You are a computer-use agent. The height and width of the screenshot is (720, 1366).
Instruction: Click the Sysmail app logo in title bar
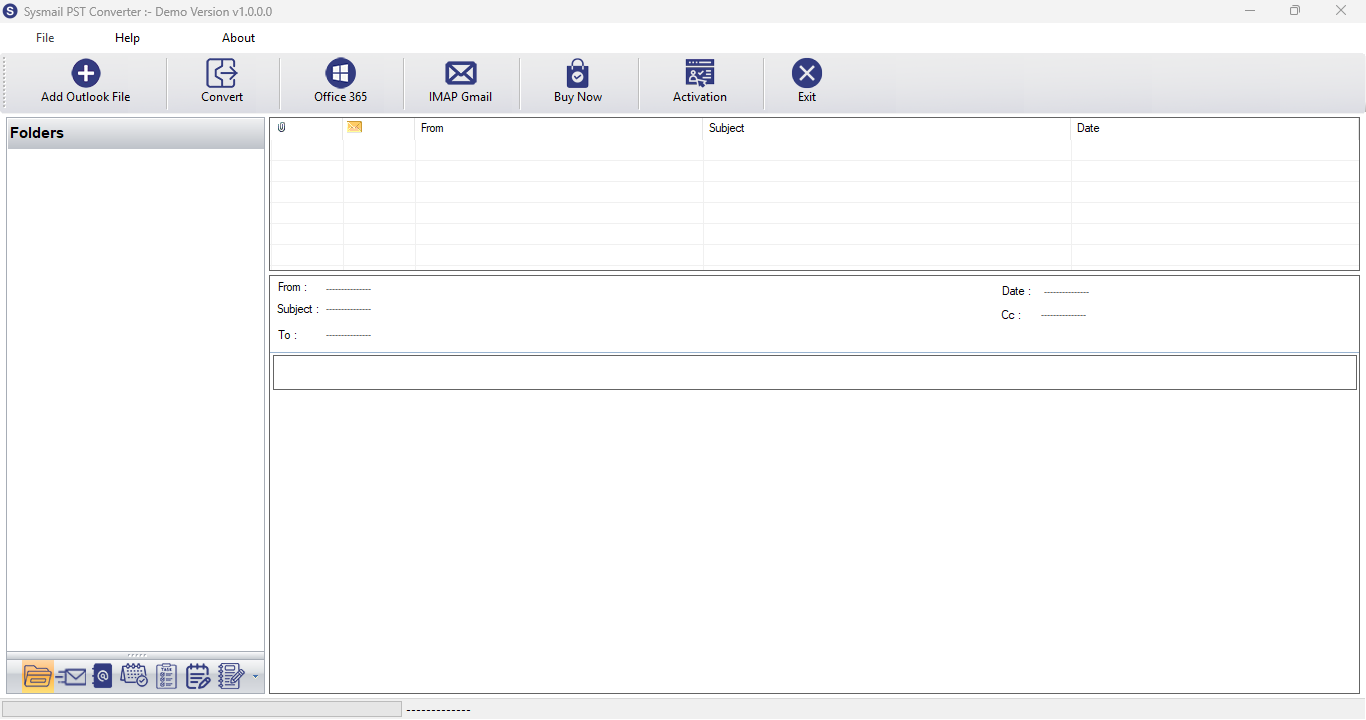pos(10,11)
